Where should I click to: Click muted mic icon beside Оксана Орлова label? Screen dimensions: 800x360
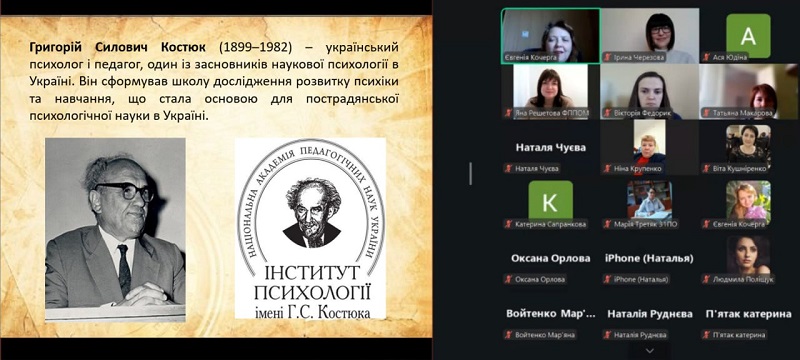click(x=508, y=279)
